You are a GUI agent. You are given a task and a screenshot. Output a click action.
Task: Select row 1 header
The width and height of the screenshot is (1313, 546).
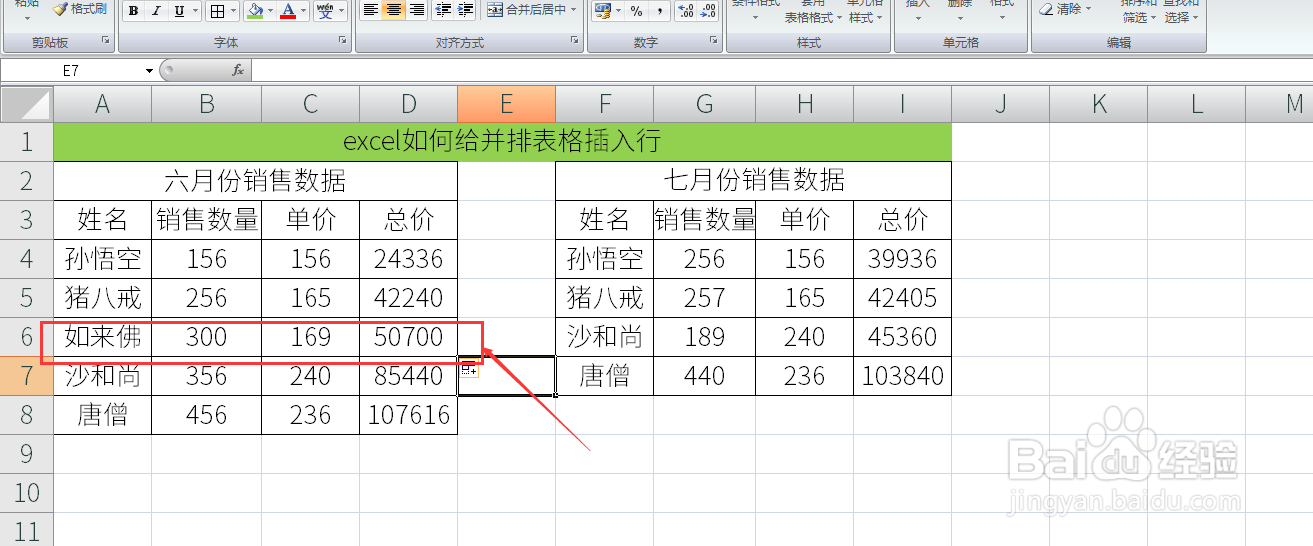coord(26,141)
